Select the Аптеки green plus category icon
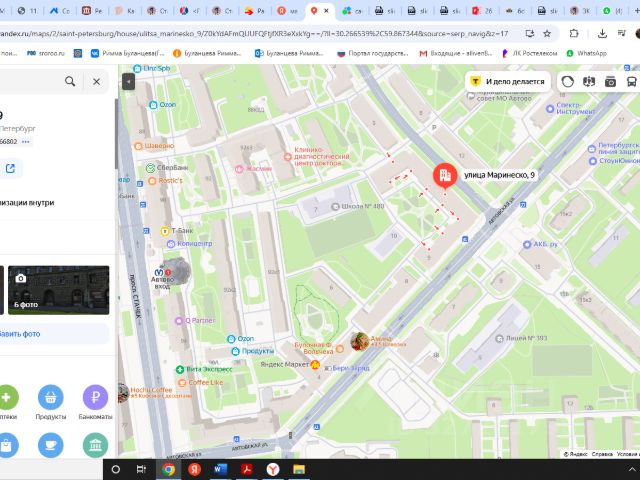 click(7, 397)
